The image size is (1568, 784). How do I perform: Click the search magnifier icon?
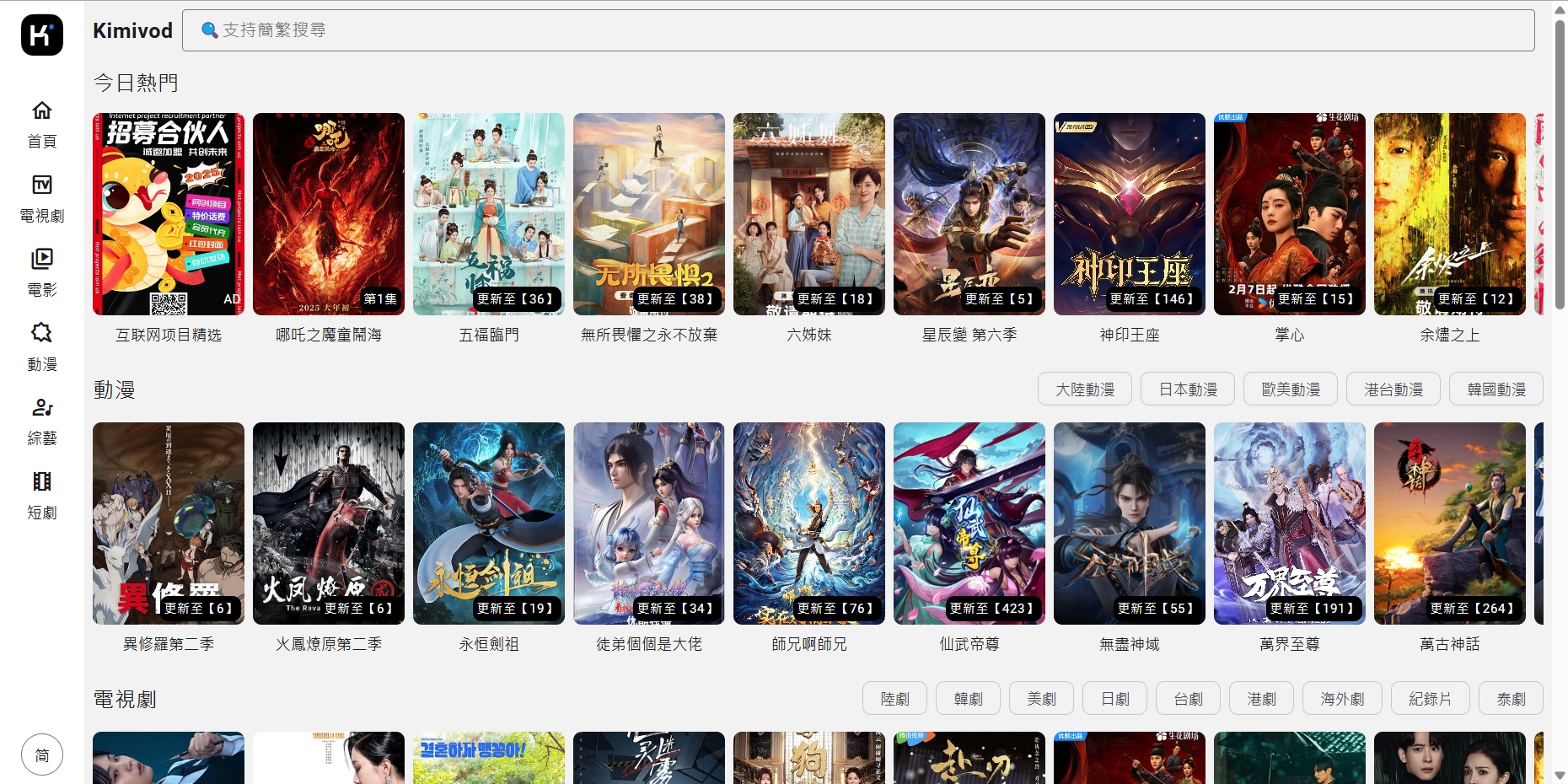coord(210,30)
